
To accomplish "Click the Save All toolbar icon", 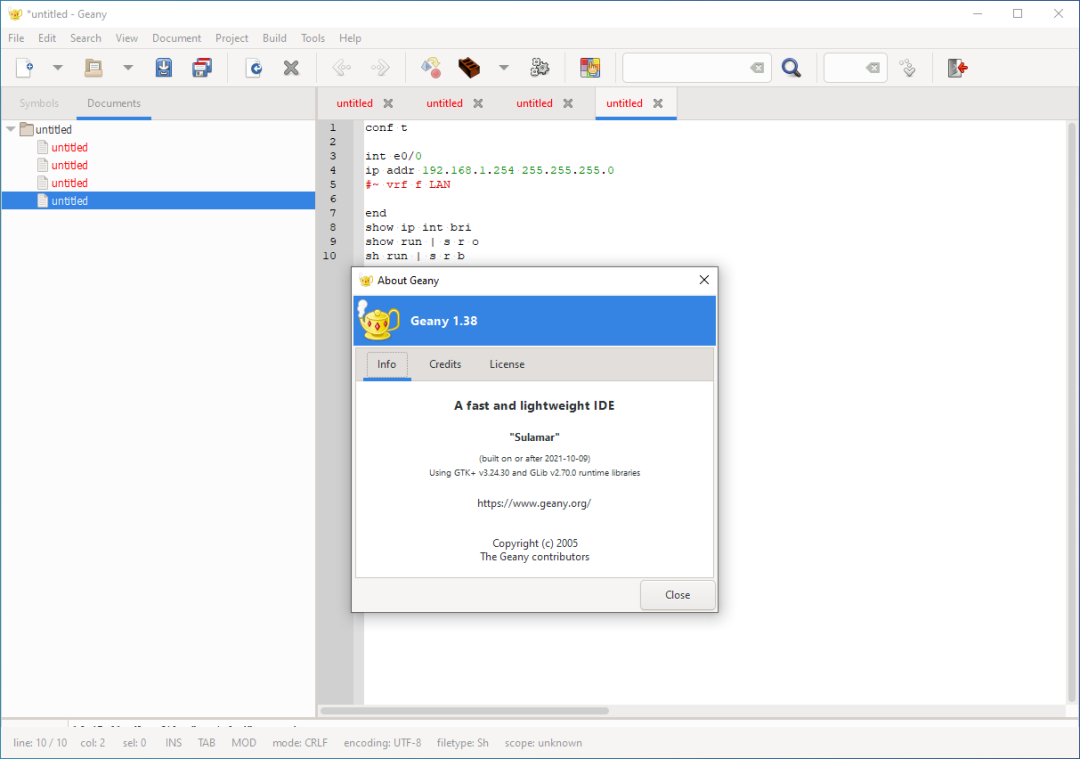I will tap(202, 67).
